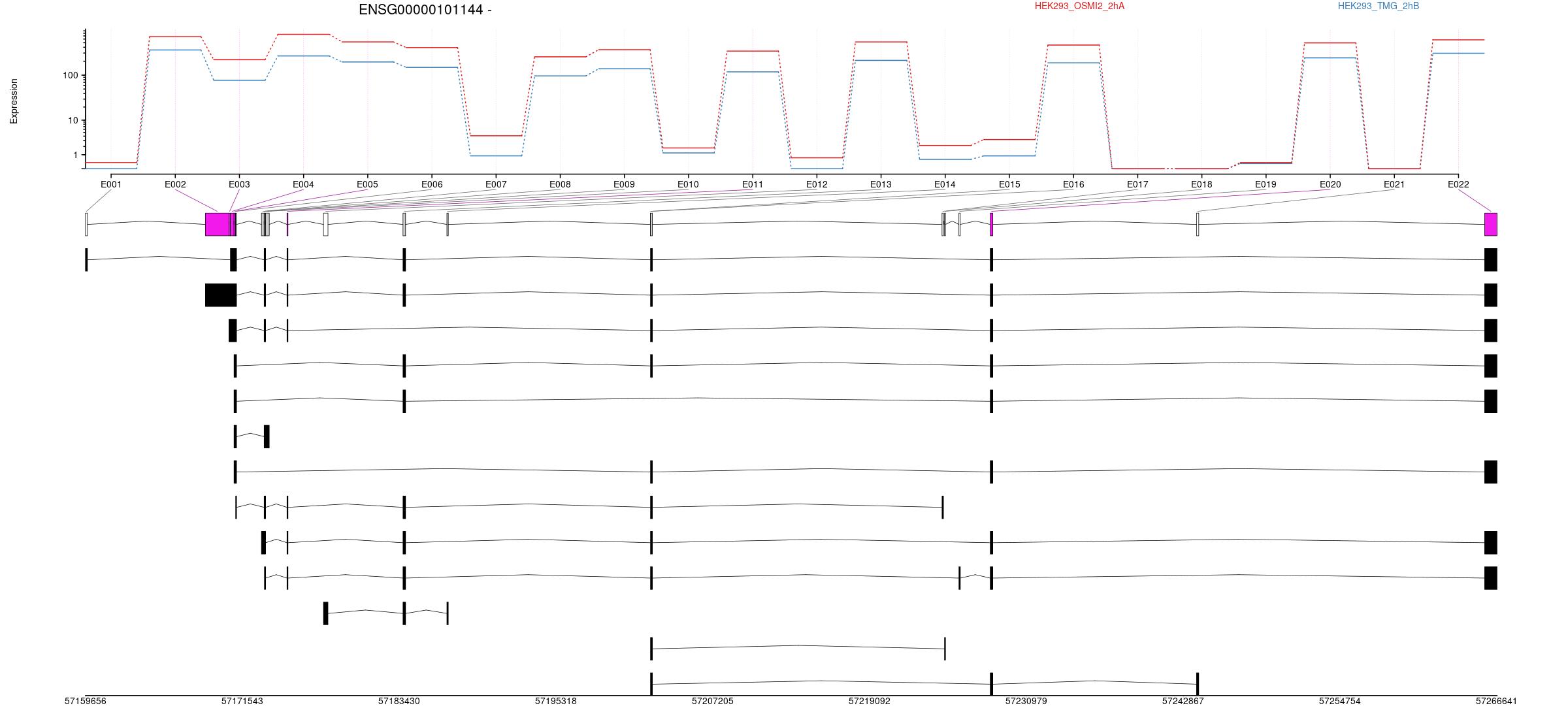This screenshot has width=1568, height=712.
Task: Click y-axis tick value 1
Action: click(x=76, y=155)
